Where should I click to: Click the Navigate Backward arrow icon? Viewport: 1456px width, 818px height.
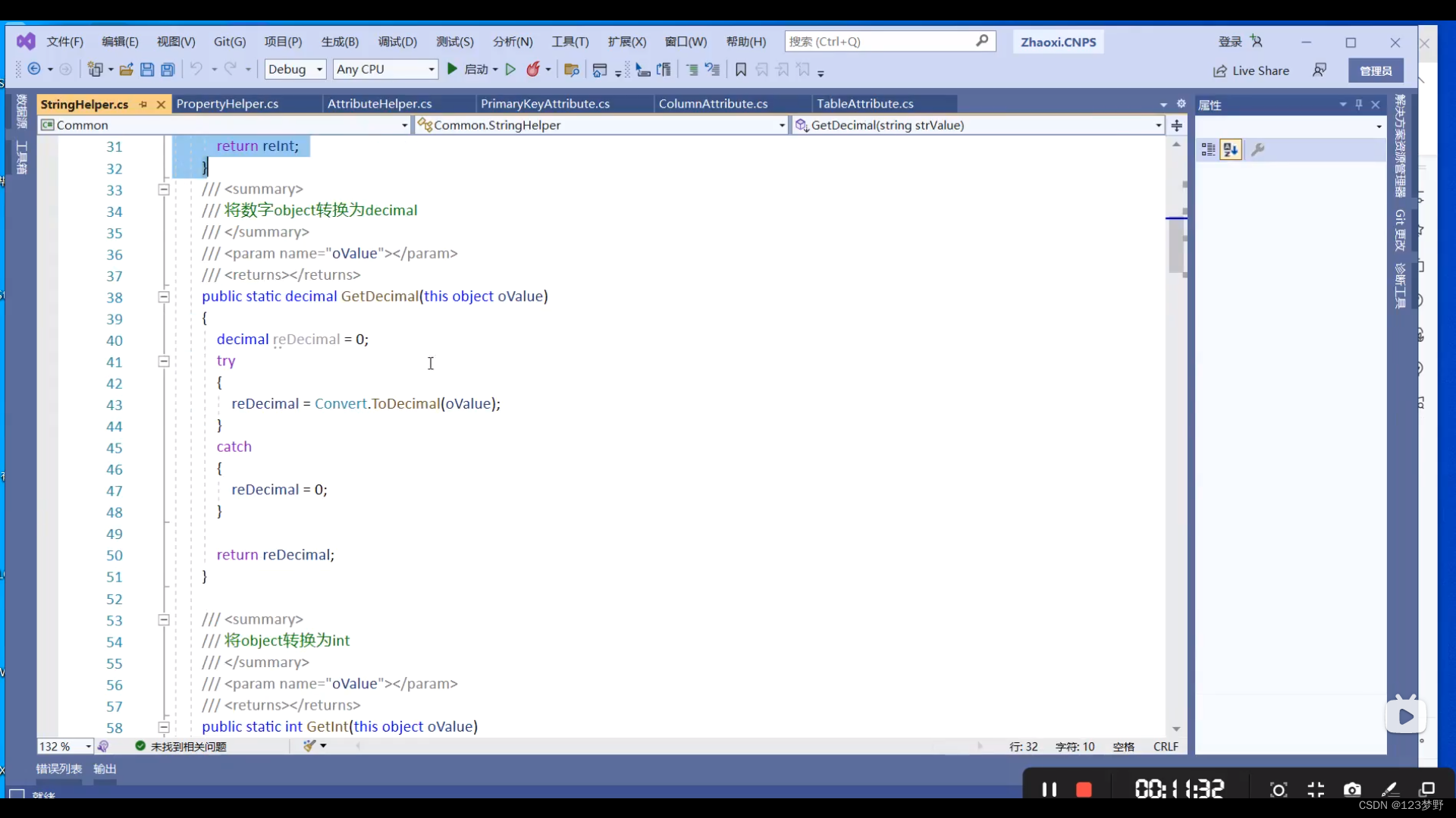coord(34,70)
